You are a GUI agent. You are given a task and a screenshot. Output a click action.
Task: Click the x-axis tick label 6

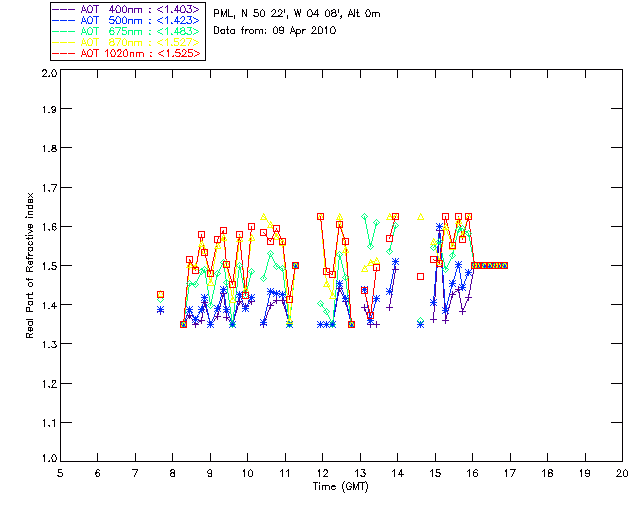click(x=98, y=473)
